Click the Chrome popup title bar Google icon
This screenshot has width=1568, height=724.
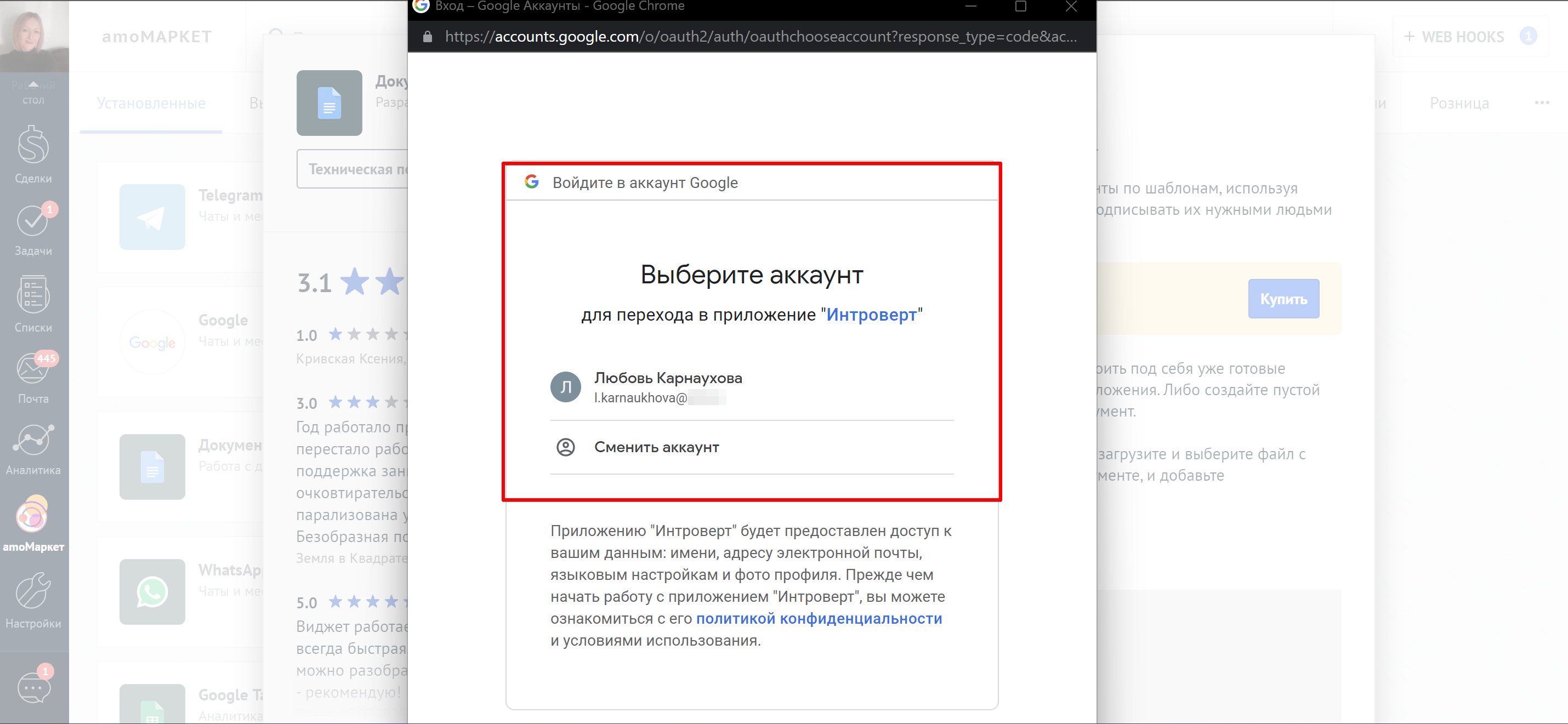pyautogui.click(x=421, y=6)
